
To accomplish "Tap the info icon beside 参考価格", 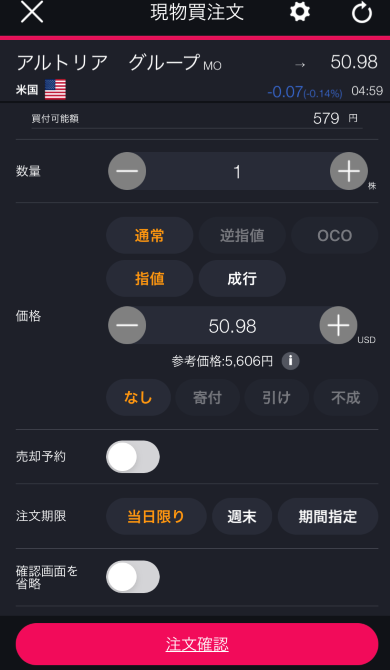I will pos(290,361).
